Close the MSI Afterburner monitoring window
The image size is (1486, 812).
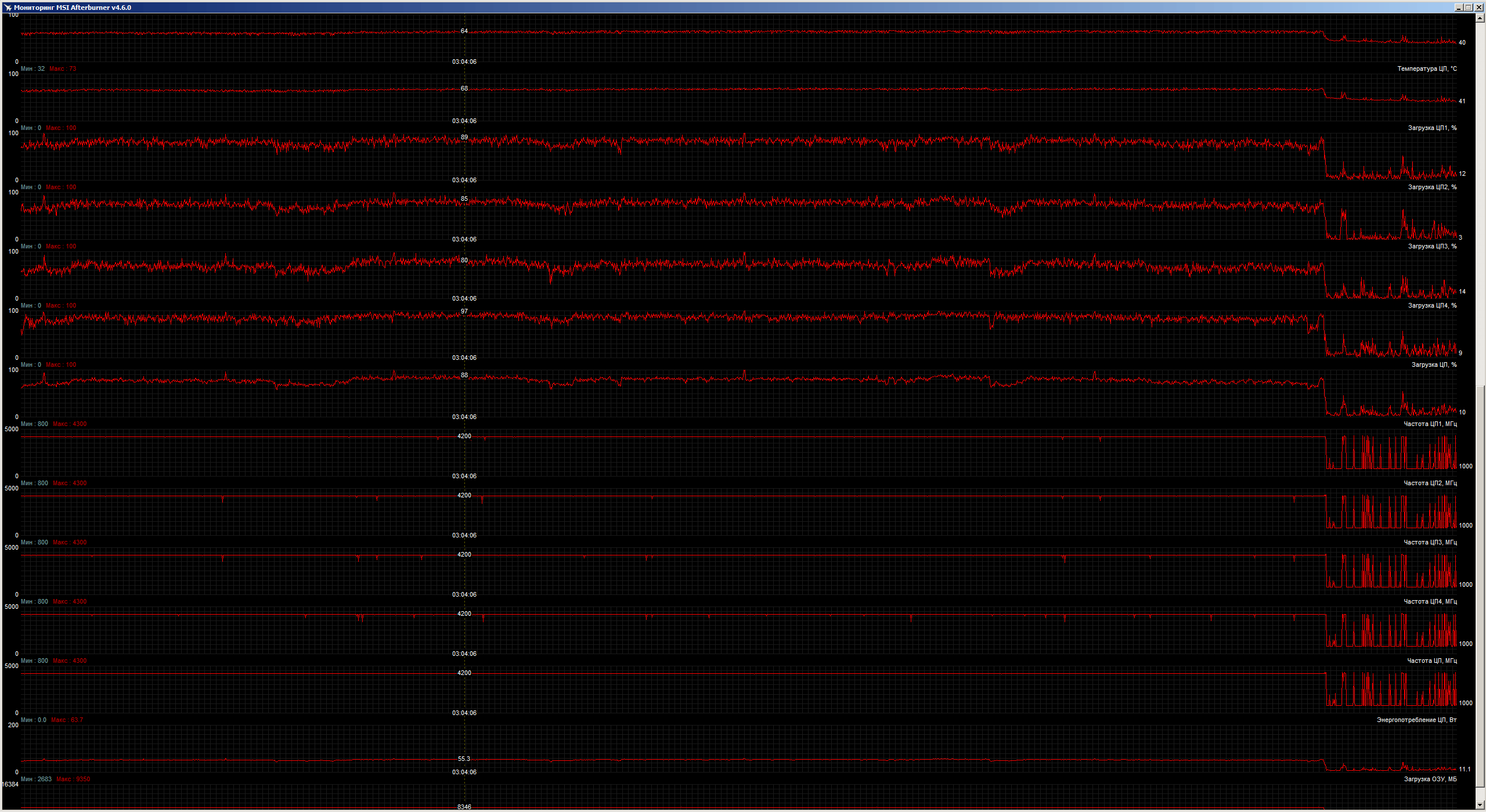coord(1478,8)
